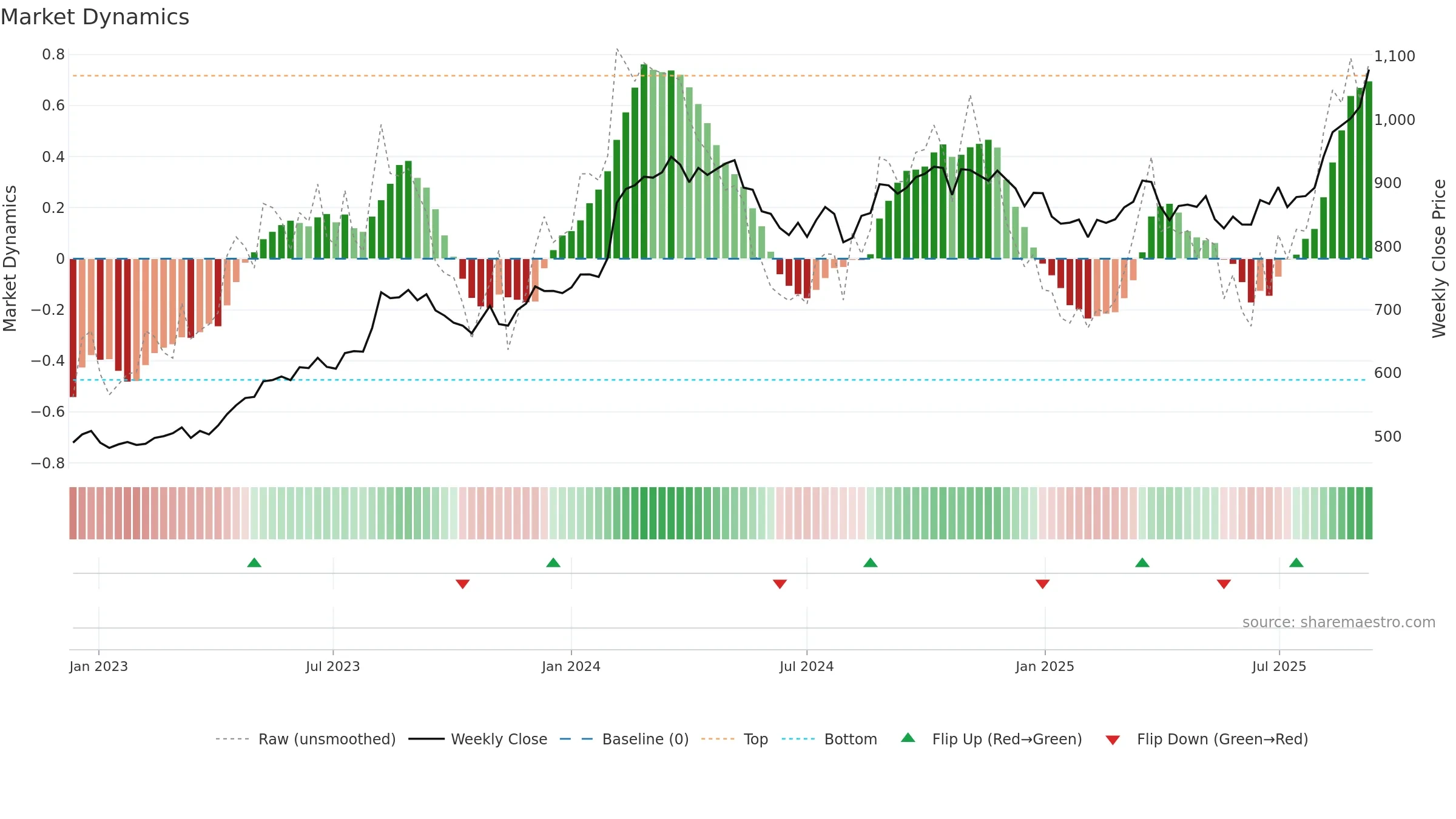Click the Jan 2024 x-axis label
This screenshot has width=1456, height=819.
click(x=571, y=666)
